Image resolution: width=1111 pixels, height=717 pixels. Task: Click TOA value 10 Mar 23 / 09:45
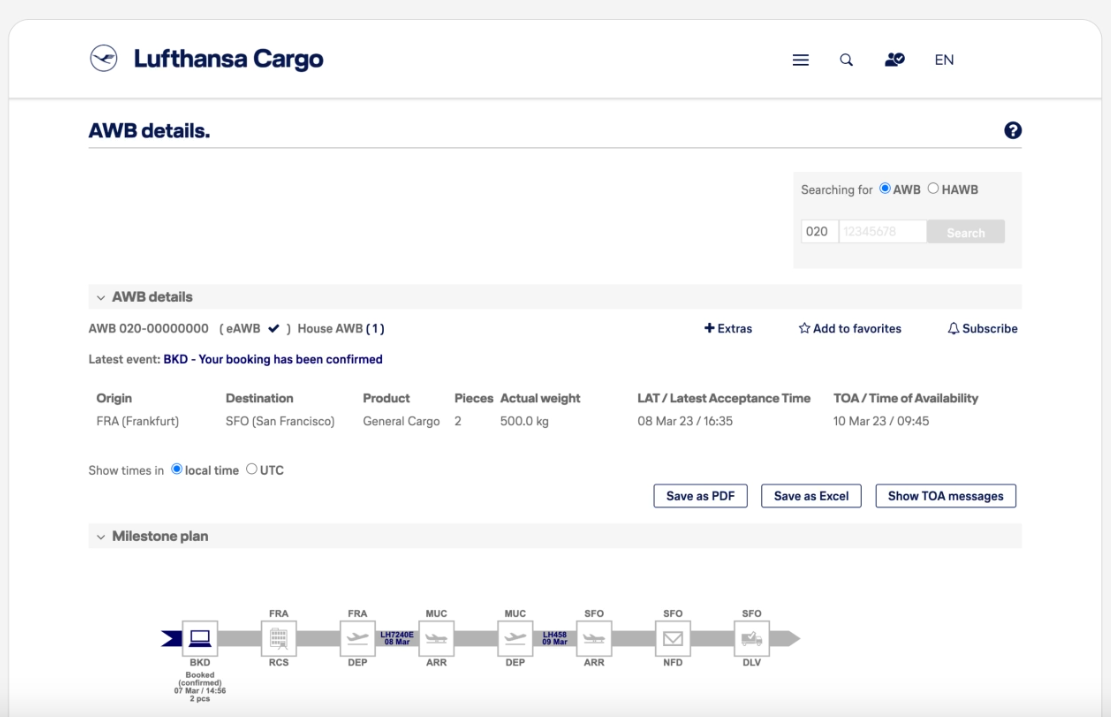[x=881, y=421]
